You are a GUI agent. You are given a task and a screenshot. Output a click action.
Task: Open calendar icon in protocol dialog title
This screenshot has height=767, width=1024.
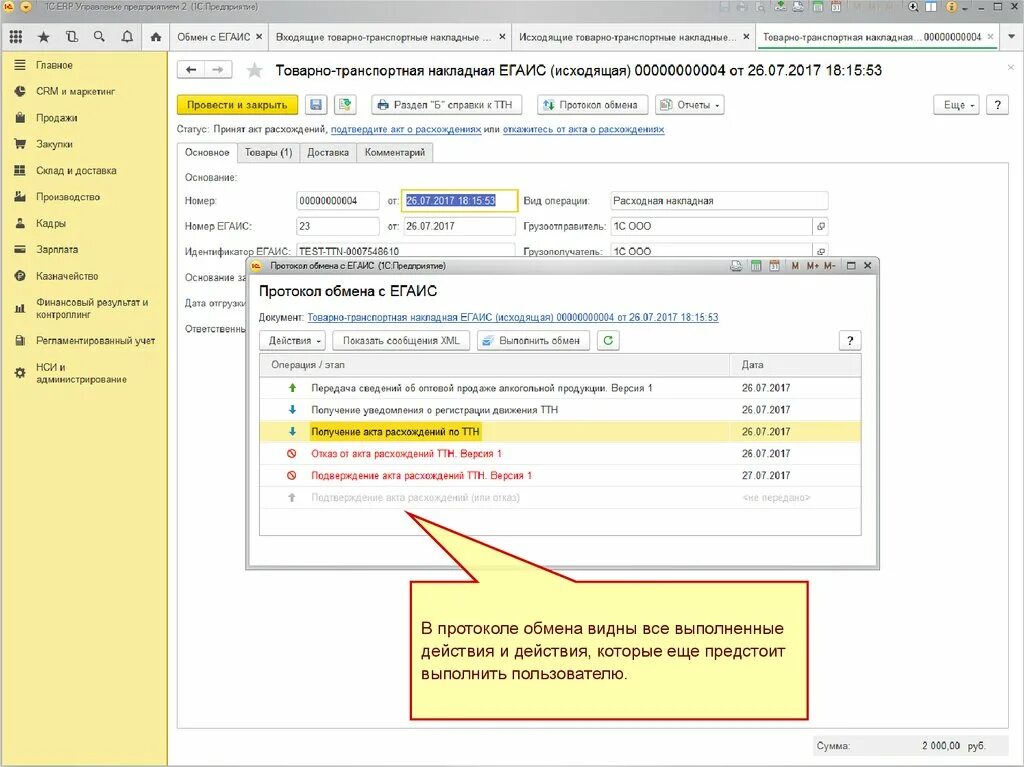(775, 266)
